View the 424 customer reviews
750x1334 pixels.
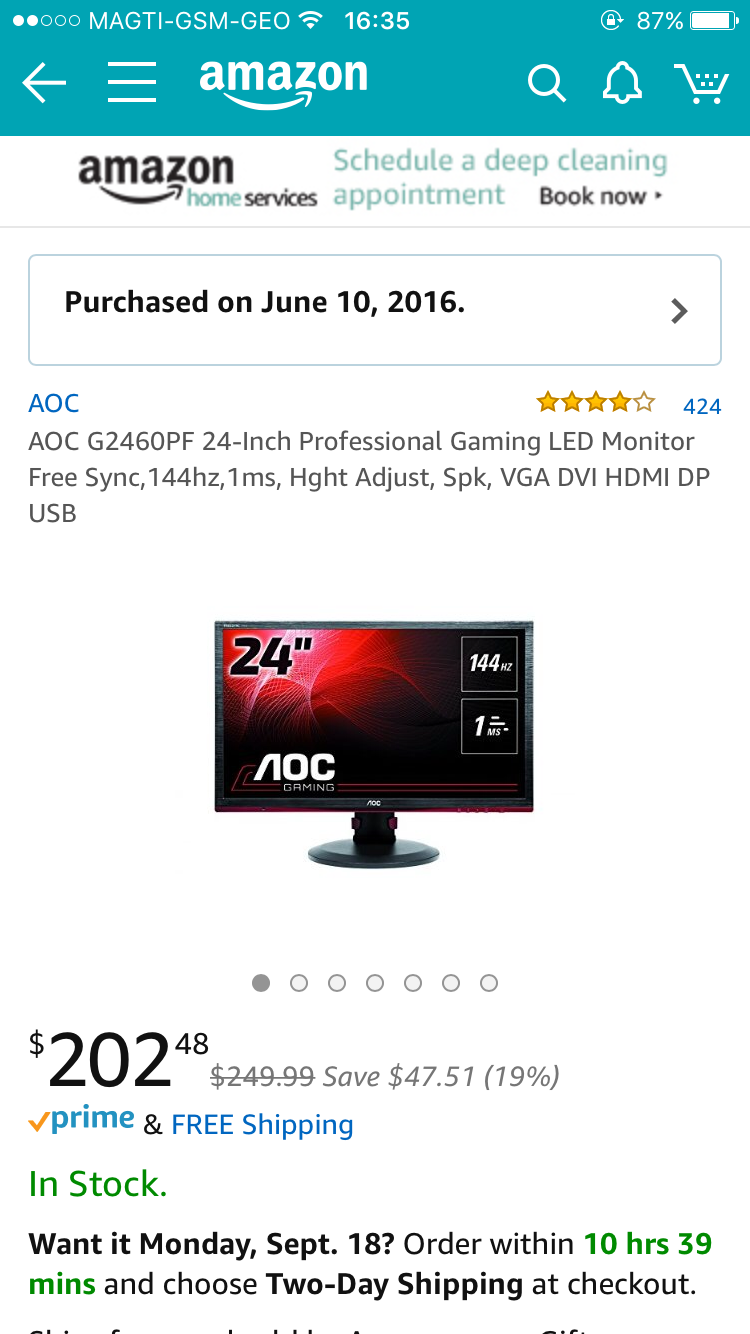(702, 406)
